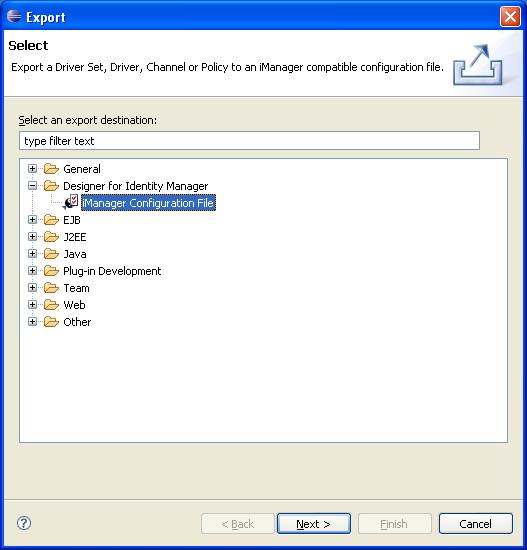Expand the J2EE tree node
This screenshot has width=527, height=550.
32,237
